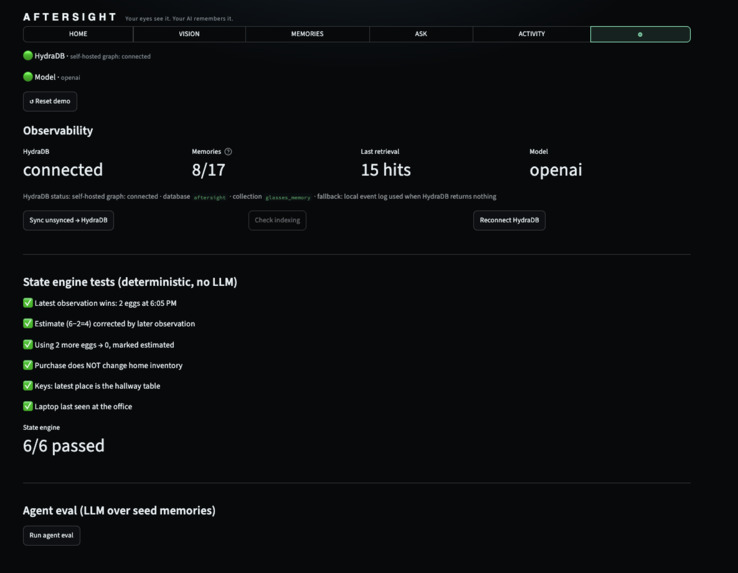Open the MEMORIES tab
Image resolution: width=738 pixels, height=573 pixels.
pyautogui.click(x=307, y=34)
